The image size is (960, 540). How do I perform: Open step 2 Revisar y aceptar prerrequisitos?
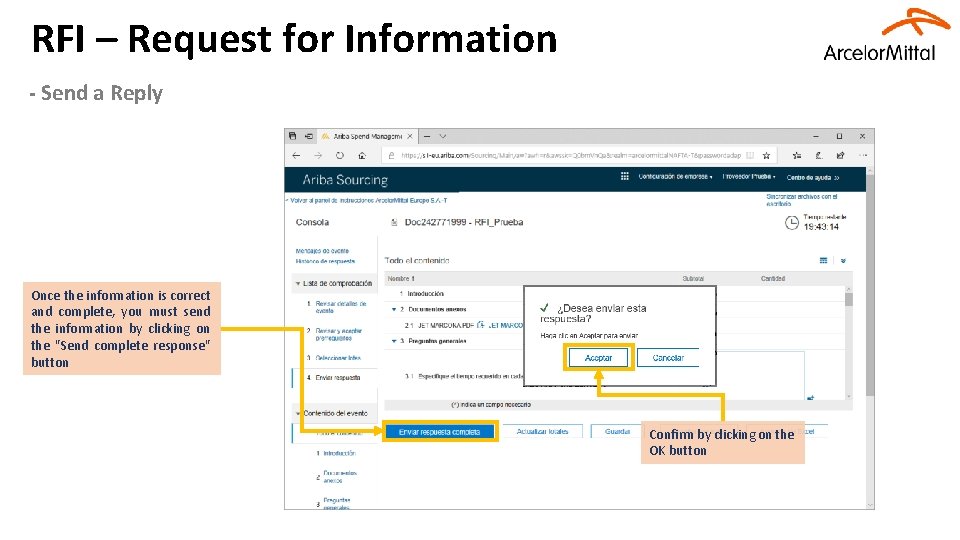339,334
